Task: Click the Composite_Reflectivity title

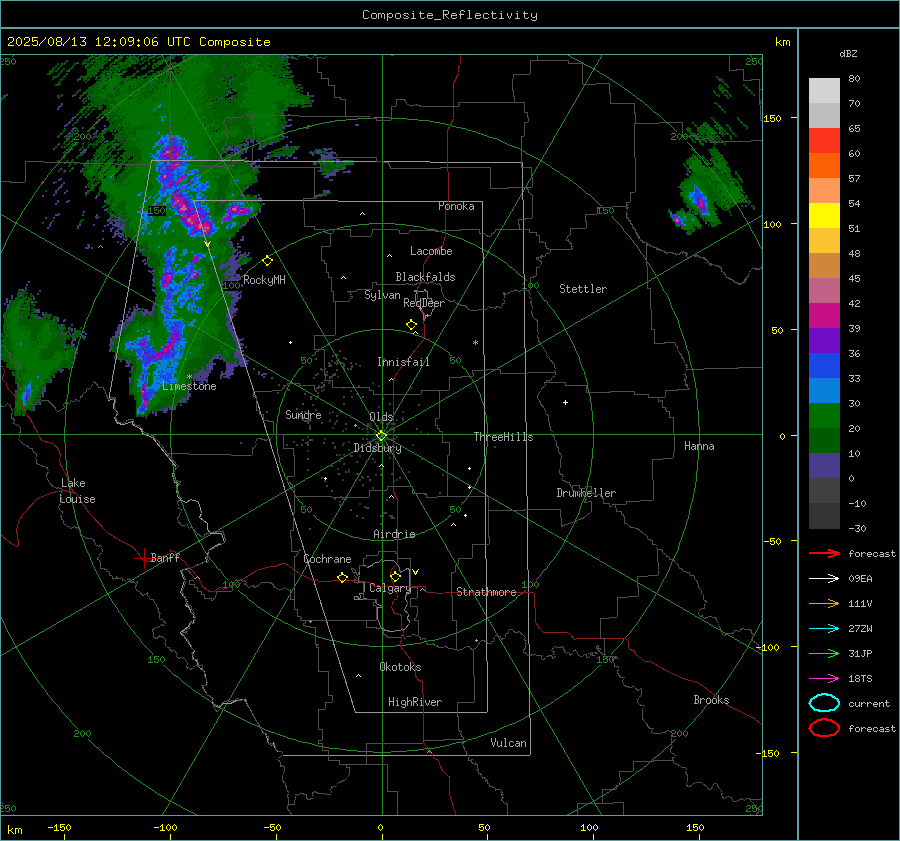Action: 450,15
